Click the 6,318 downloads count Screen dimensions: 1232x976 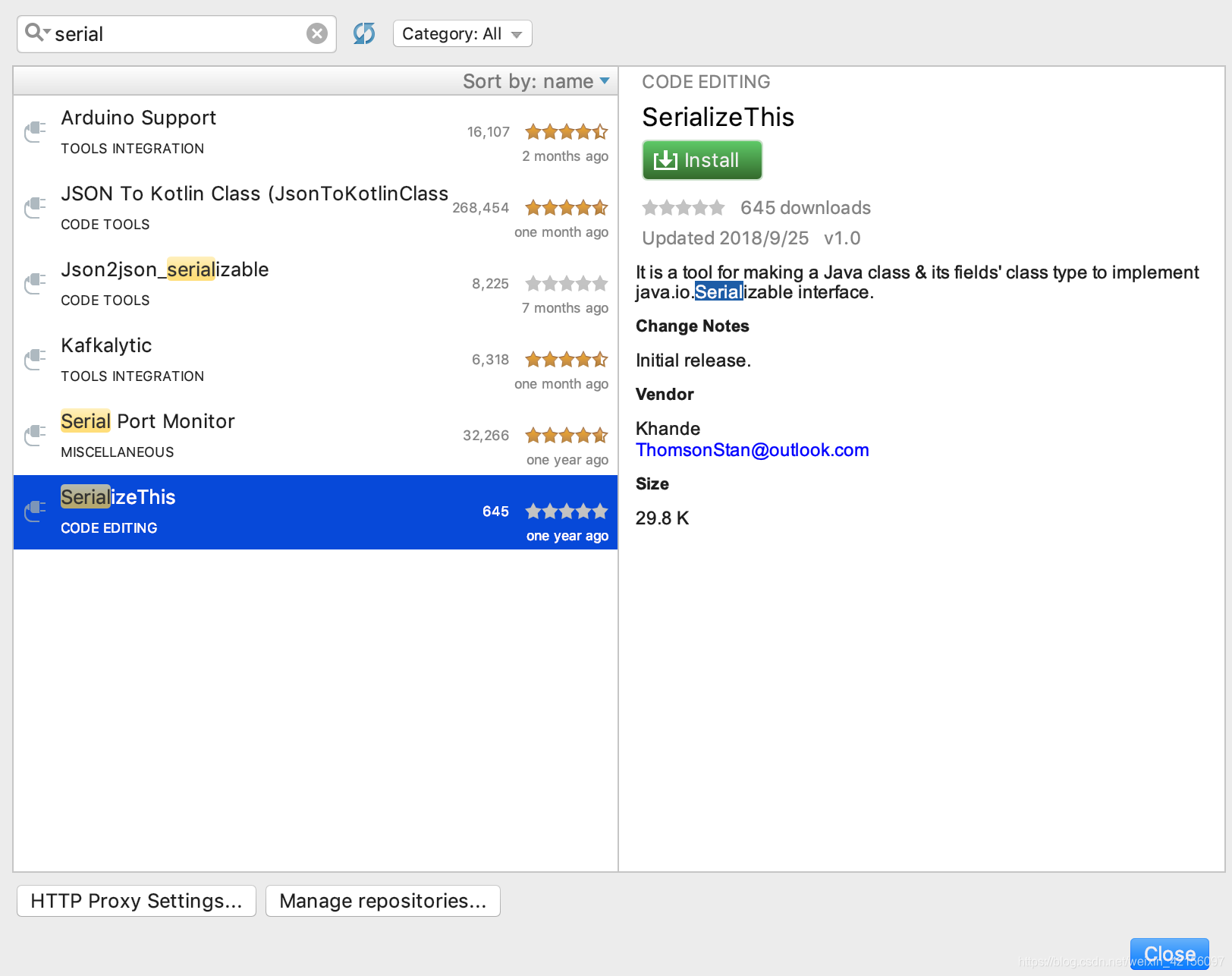coord(491,360)
